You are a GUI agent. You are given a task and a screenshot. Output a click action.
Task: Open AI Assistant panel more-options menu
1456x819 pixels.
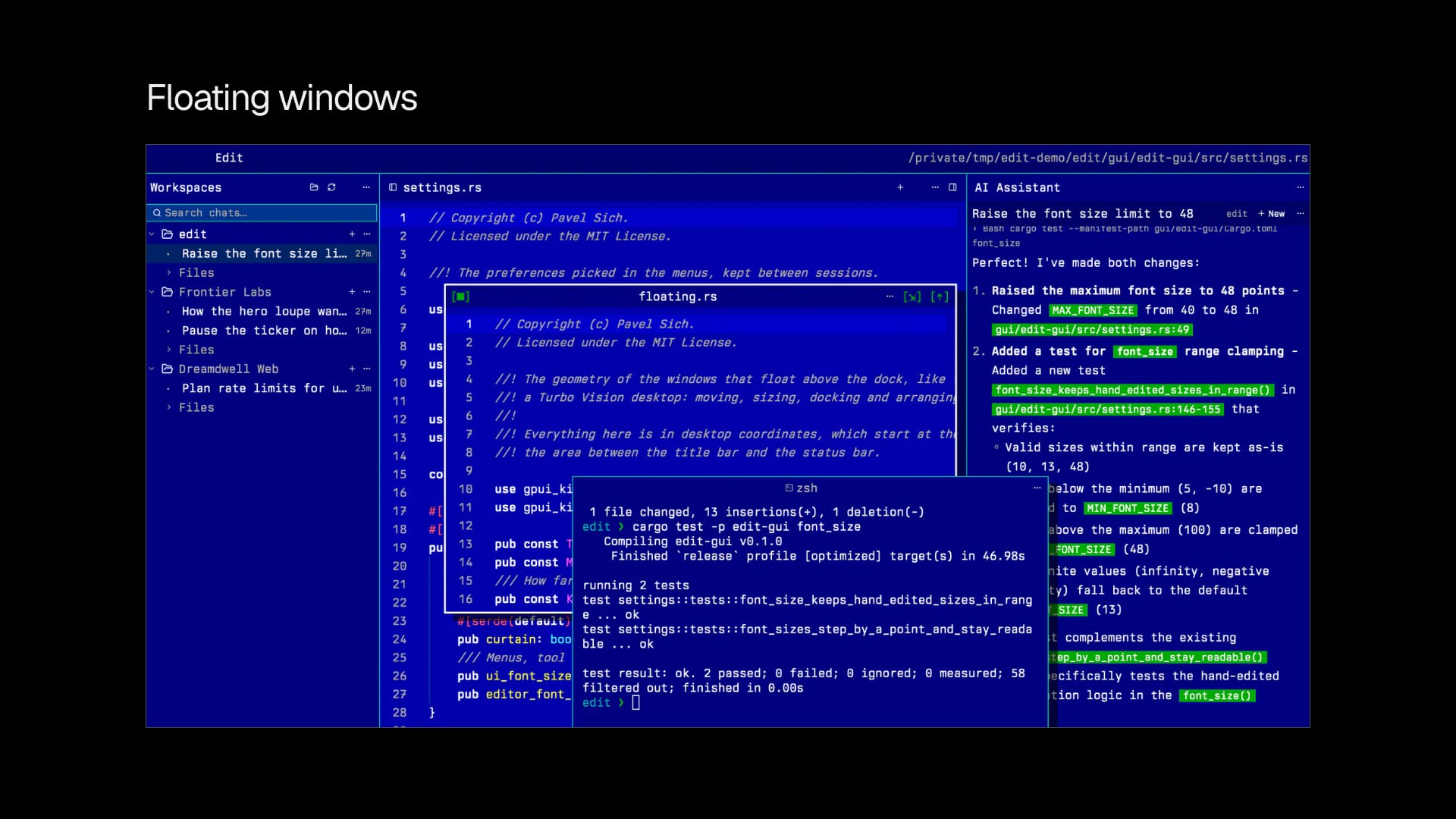click(x=1301, y=187)
